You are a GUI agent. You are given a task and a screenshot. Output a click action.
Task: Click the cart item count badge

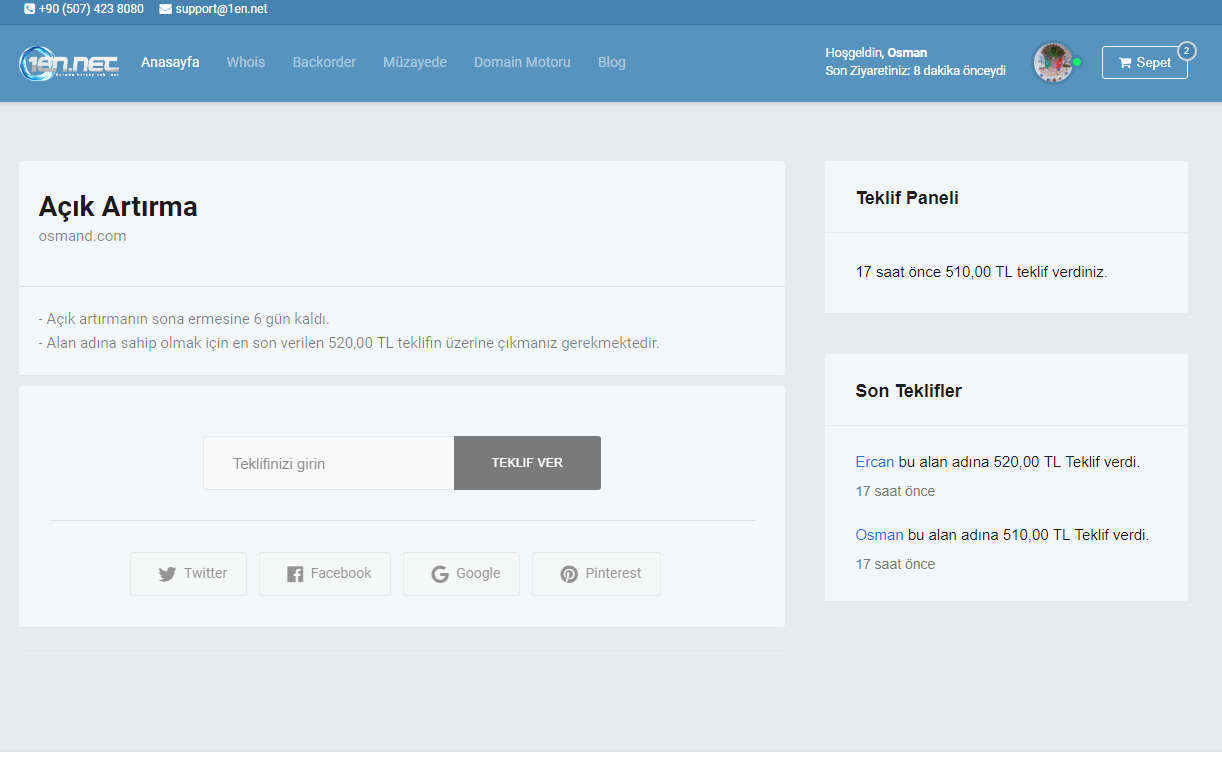(1186, 50)
